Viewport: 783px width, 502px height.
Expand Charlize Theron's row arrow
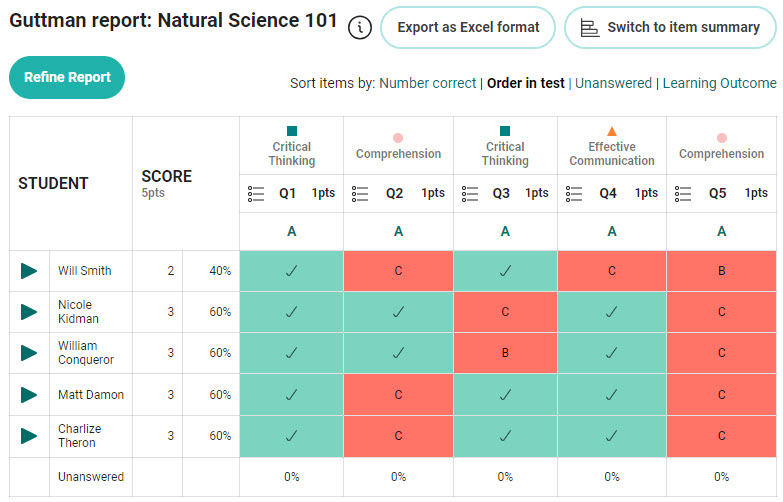(29, 436)
